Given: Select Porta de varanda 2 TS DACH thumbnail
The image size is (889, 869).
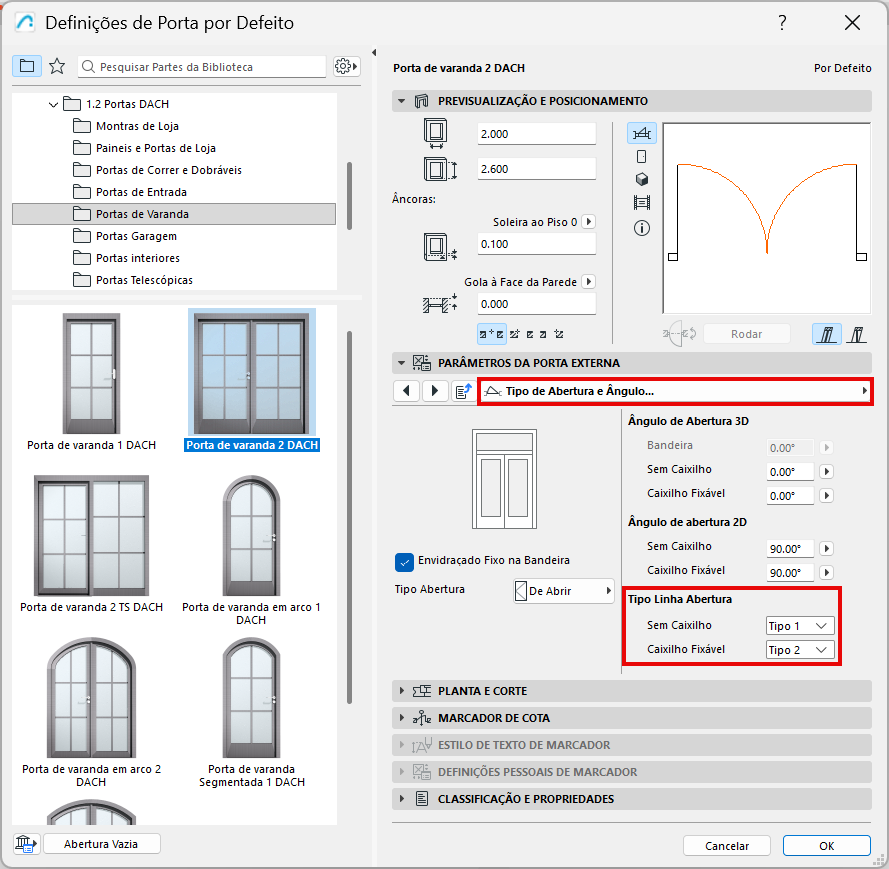Looking at the screenshot, I should pos(91,536).
